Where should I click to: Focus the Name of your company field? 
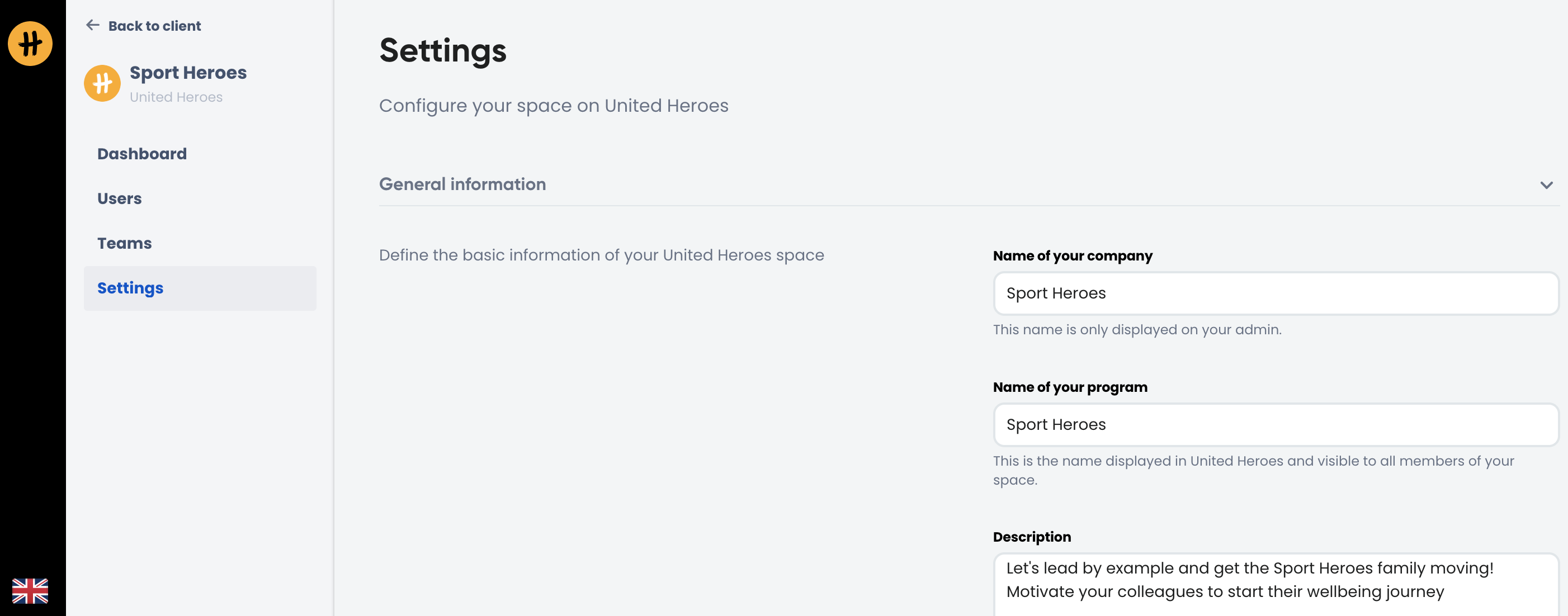[x=1275, y=293]
